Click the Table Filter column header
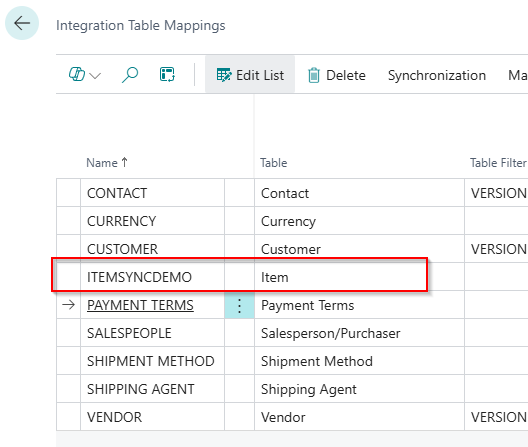 point(498,163)
